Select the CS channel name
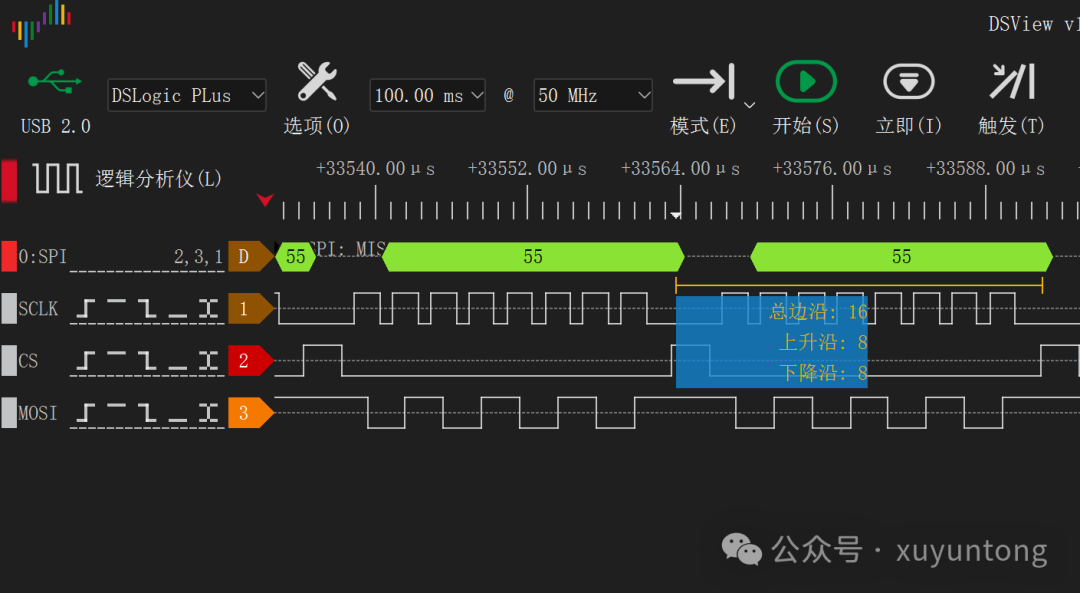 pos(28,361)
